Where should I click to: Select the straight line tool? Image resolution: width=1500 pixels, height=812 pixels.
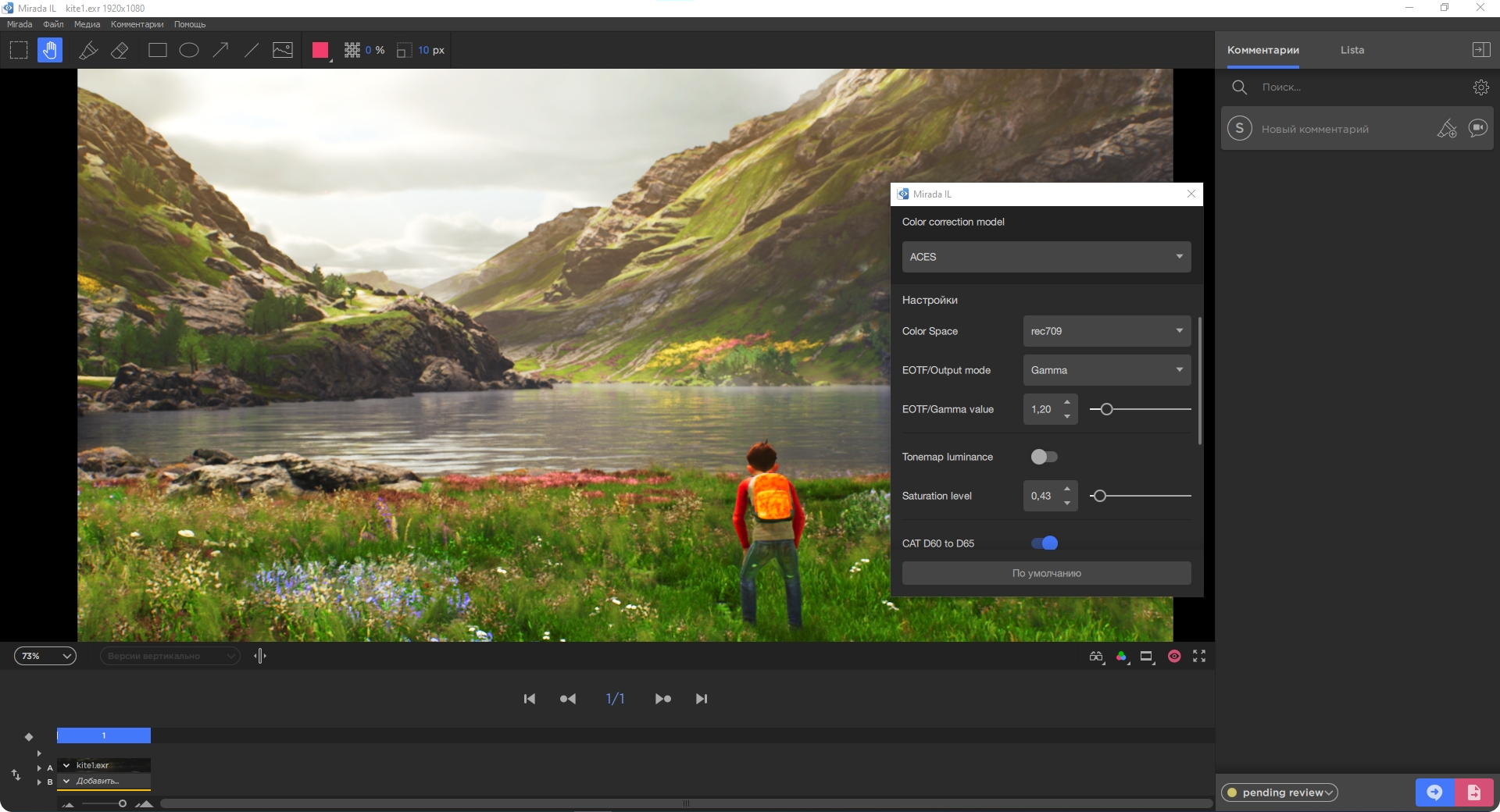pyautogui.click(x=252, y=50)
